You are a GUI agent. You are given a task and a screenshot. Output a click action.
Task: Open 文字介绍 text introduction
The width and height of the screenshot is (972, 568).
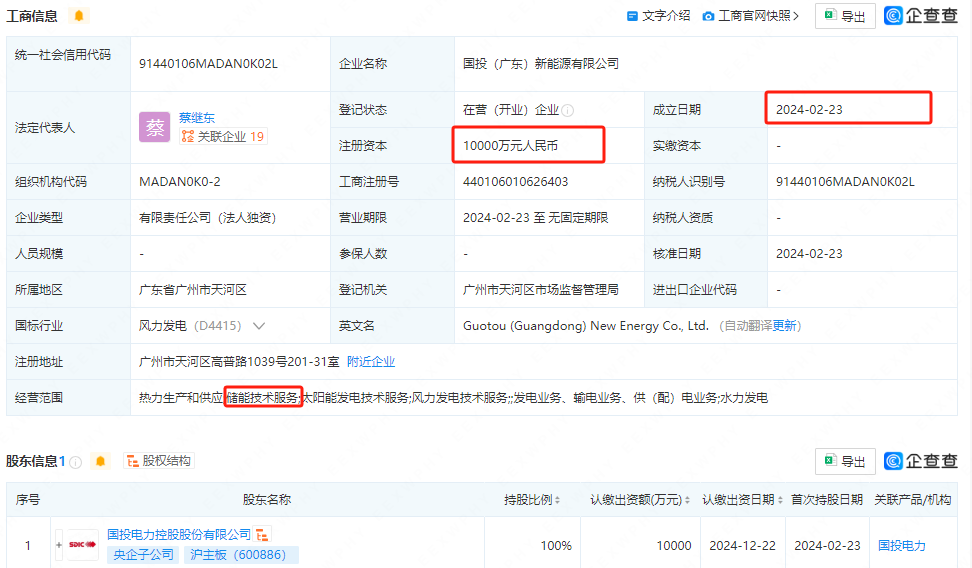(x=666, y=16)
